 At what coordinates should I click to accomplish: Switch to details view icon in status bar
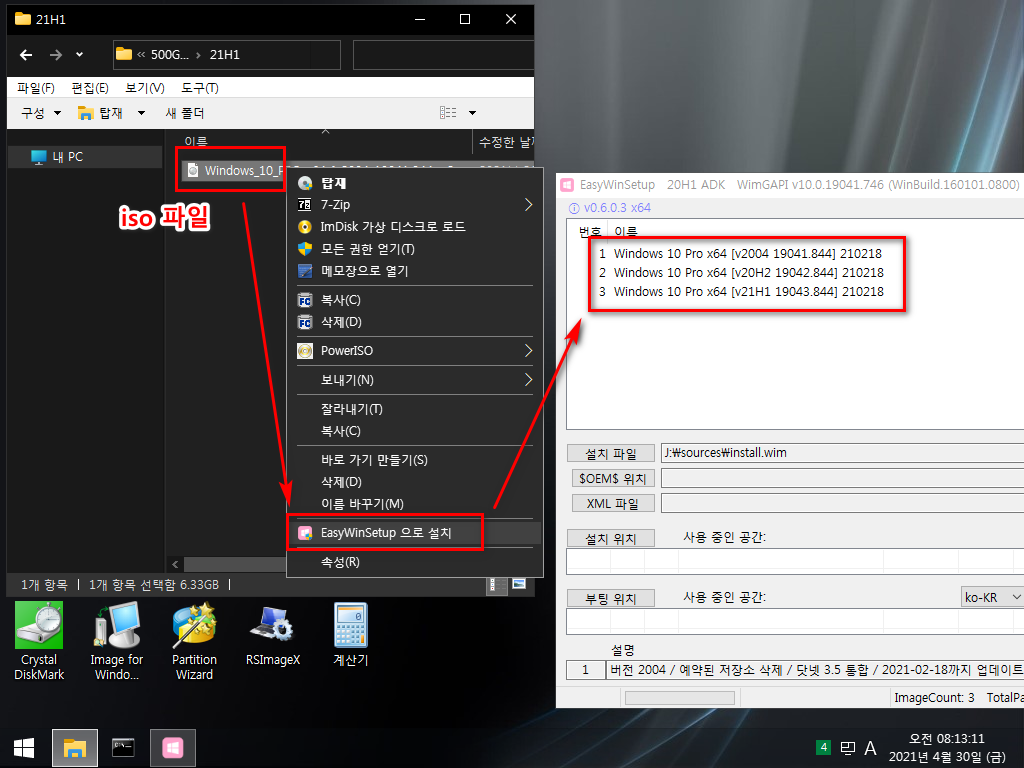pos(497,585)
